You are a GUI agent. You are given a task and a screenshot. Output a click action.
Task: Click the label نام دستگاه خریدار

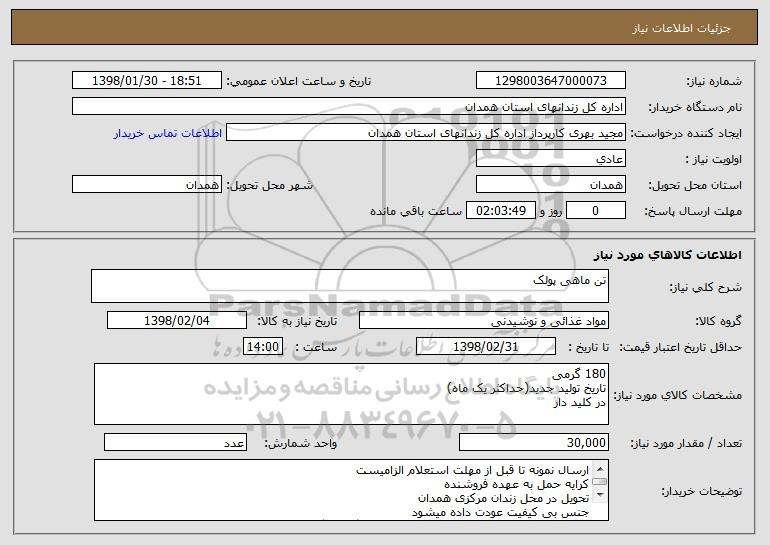coord(695,107)
